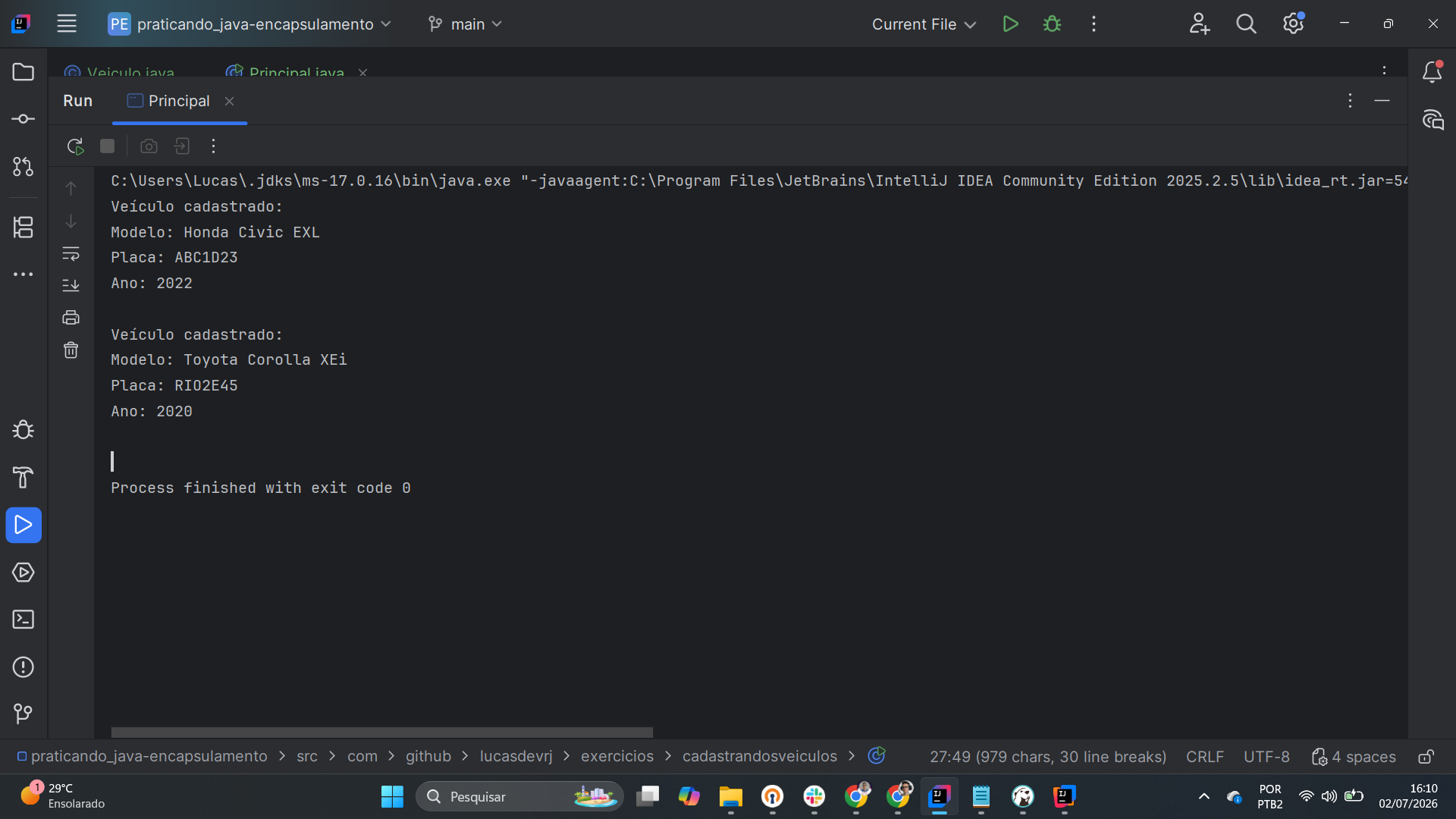Open the main hamburger menu
Screen dimensions: 1456x819
click(67, 24)
